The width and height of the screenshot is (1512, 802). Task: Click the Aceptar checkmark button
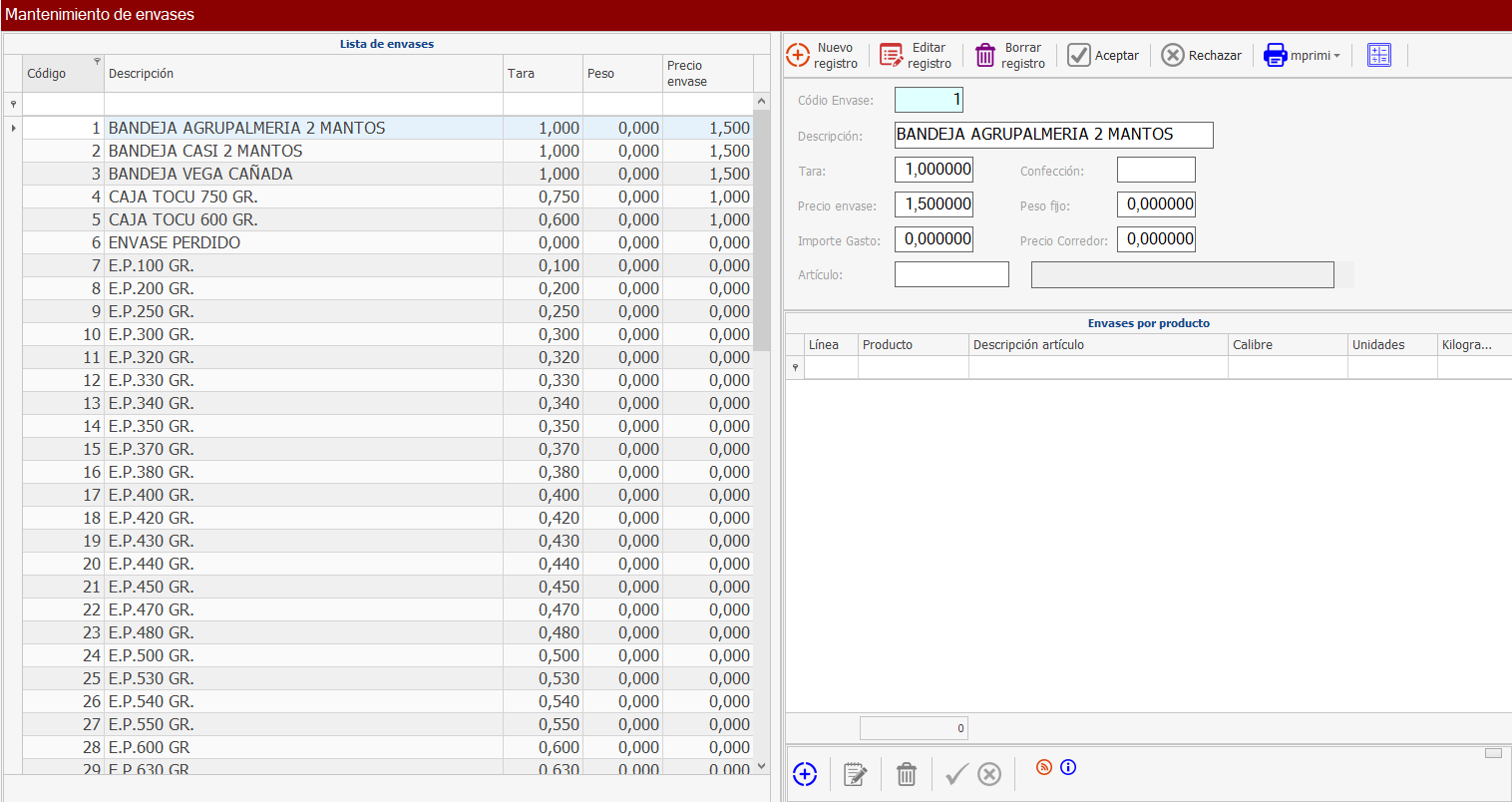point(1102,55)
